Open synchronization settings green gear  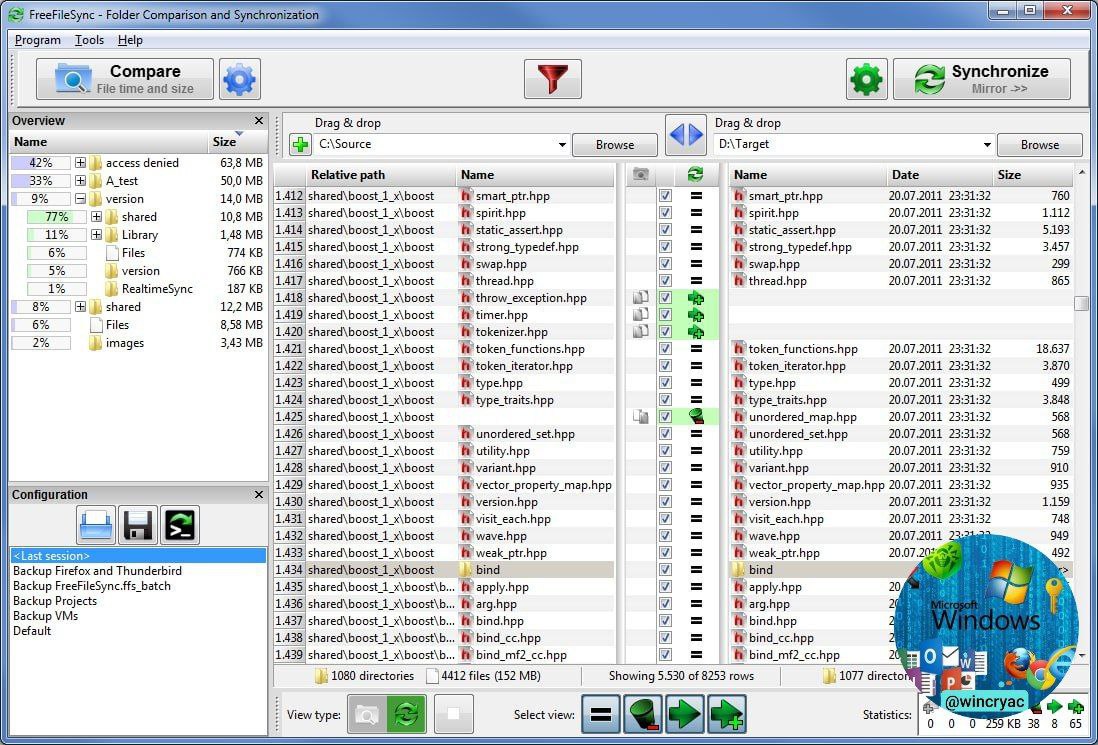pyautogui.click(x=866, y=78)
